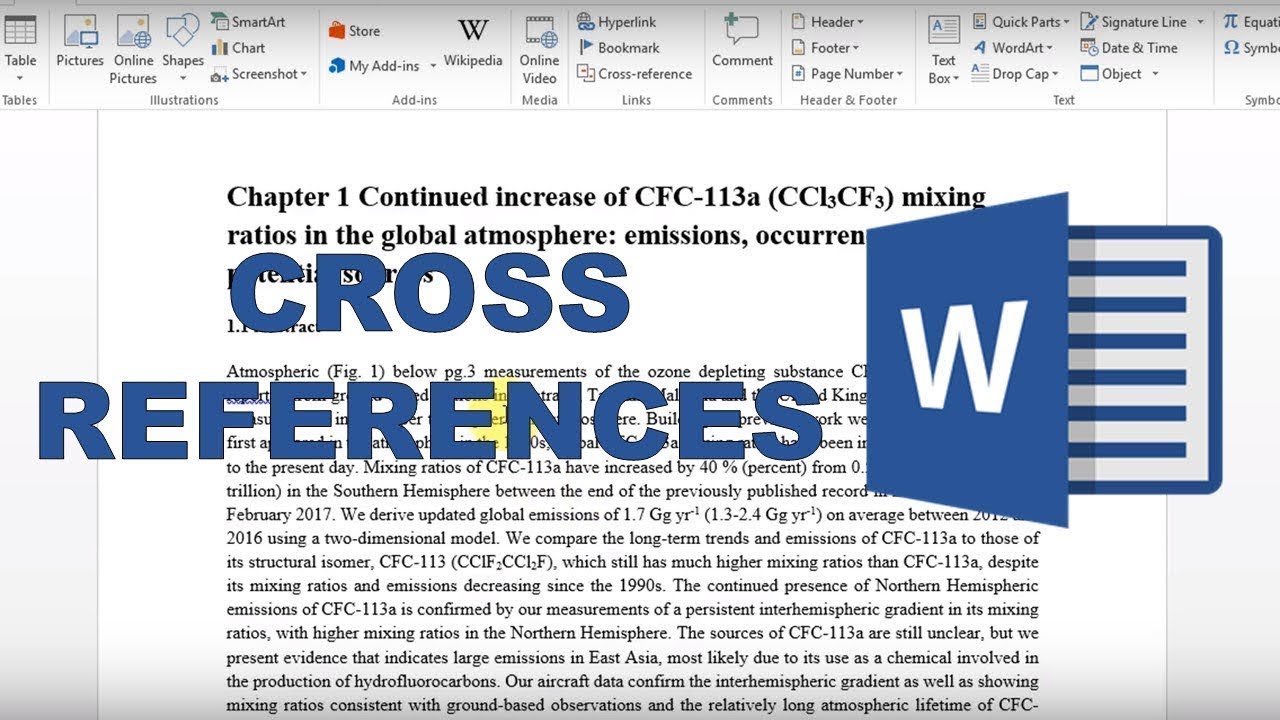This screenshot has height=720, width=1280.
Task: Expand the My Add-ins dropdown arrow
Action: click(433, 66)
